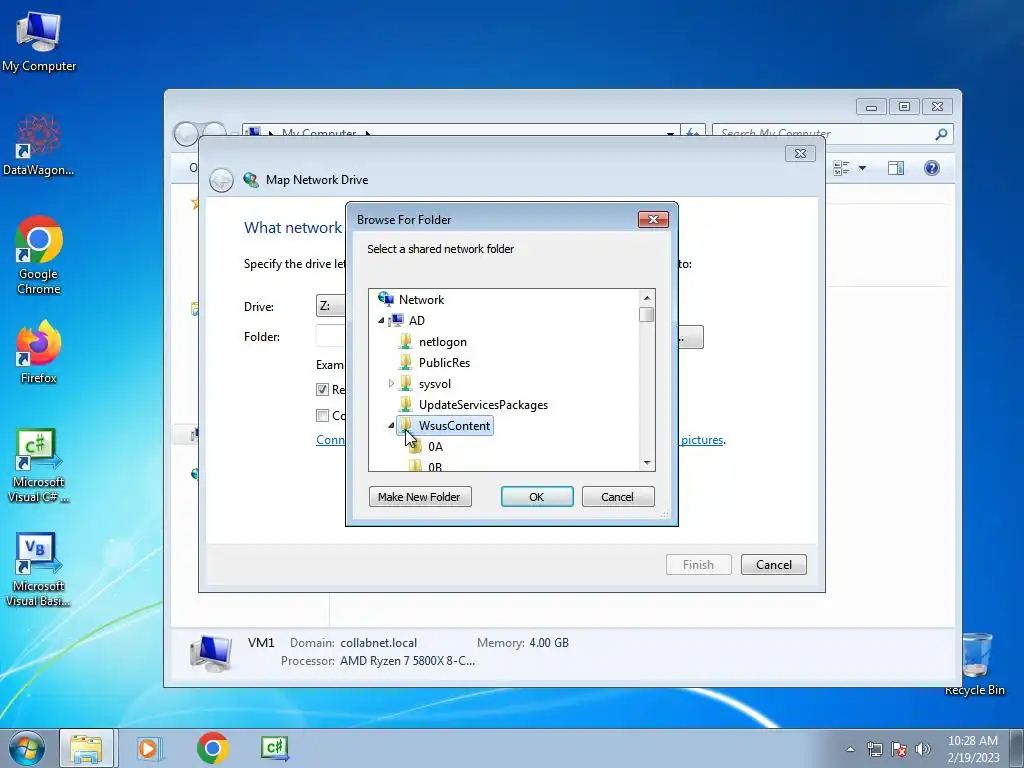Open address bar history dropdown in Explorer
The image size is (1024, 768).
click(x=670, y=133)
